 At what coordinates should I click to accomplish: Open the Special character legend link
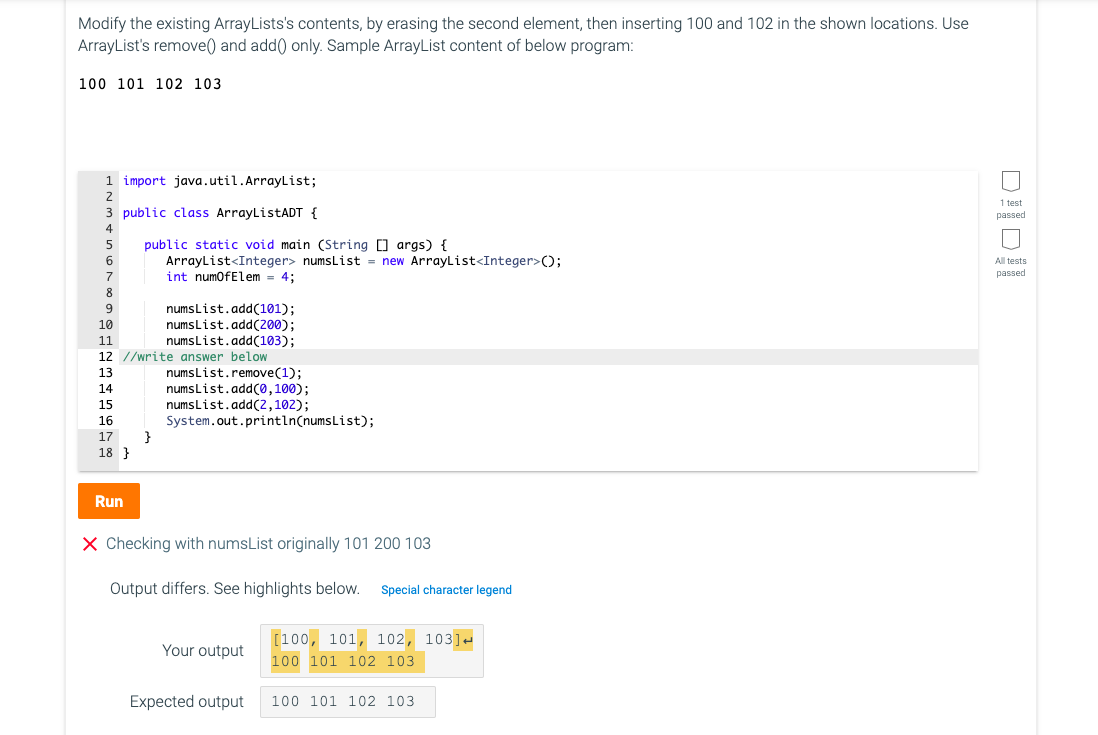click(x=446, y=589)
